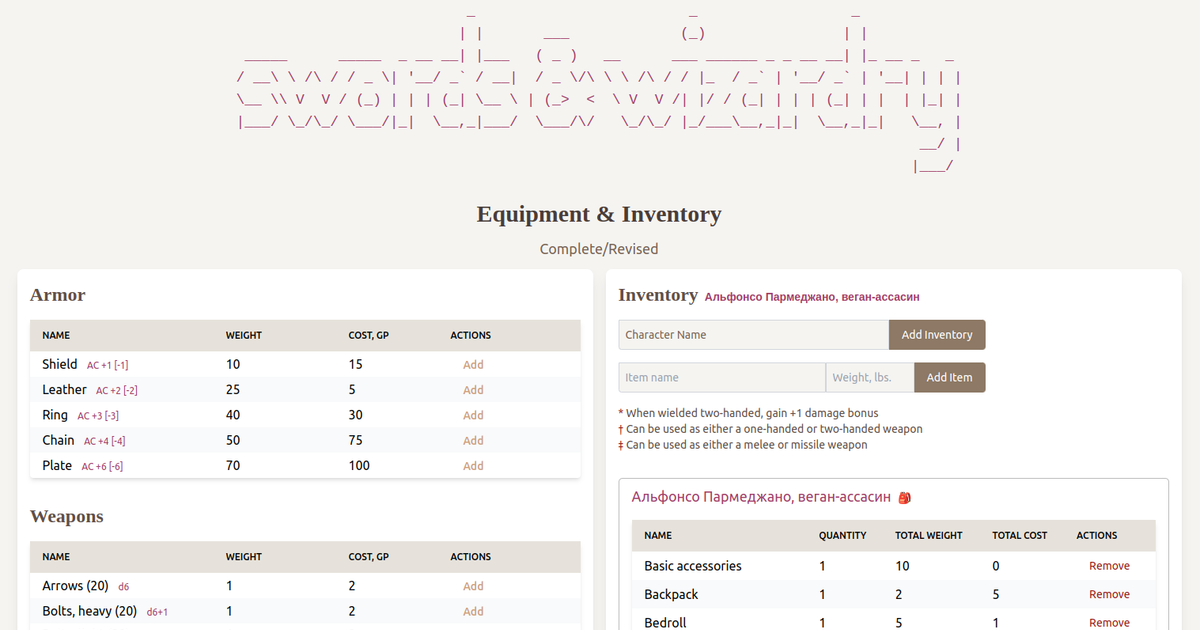Click the Complete/Revised subtitle
Screen dimensions: 1200x630
[599, 249]
